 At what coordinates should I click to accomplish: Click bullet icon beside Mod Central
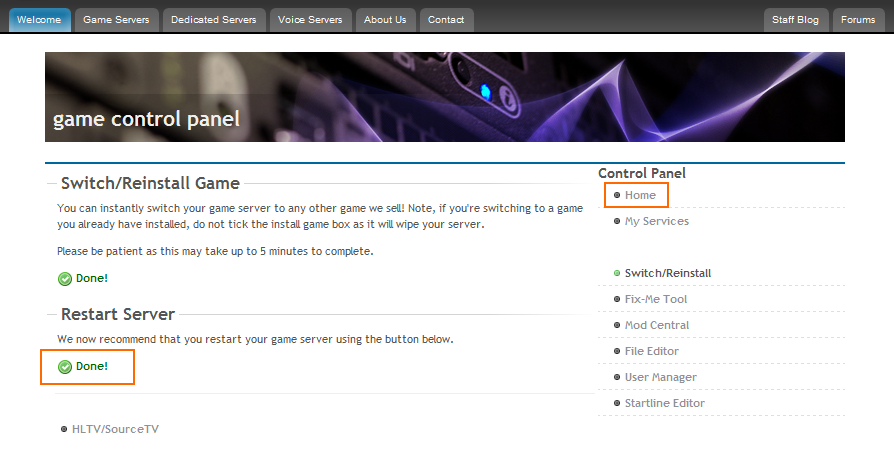pos(617,325)
